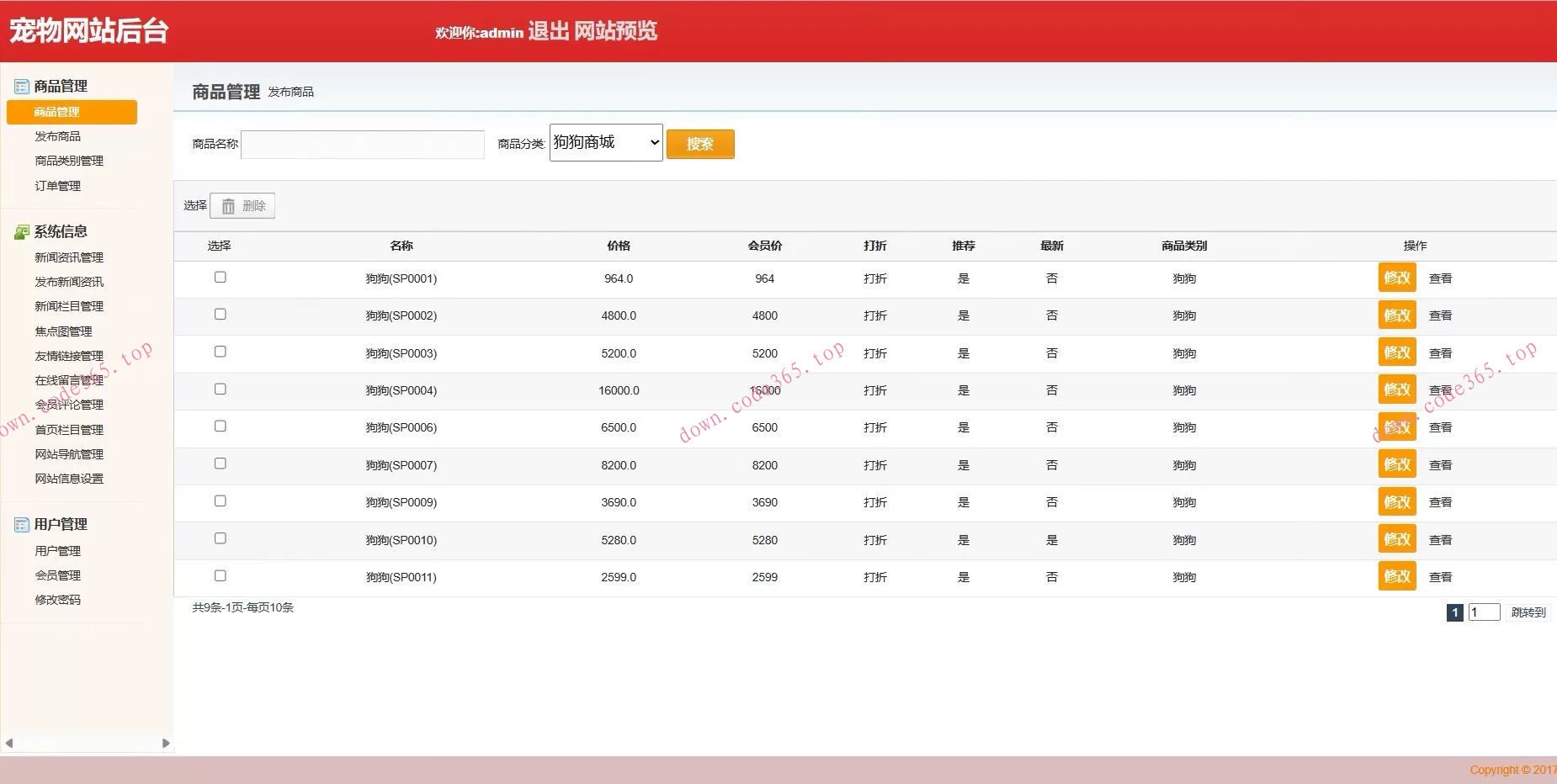The image size is (1557, 784).
Task: Click the 系统信息 section icon in sidebar
Action: 21,232
